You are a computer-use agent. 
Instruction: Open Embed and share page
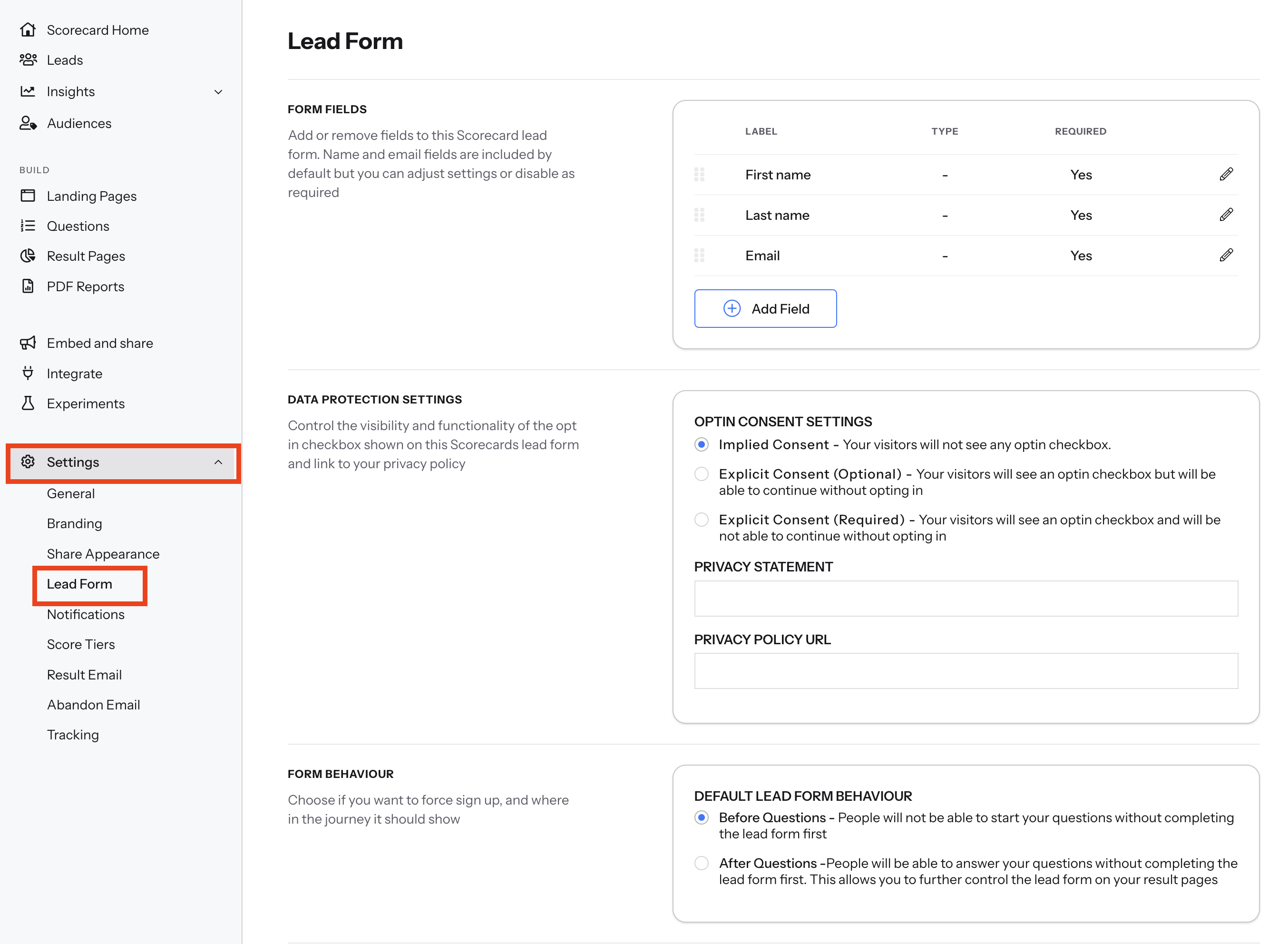click(x=100, y=343)
